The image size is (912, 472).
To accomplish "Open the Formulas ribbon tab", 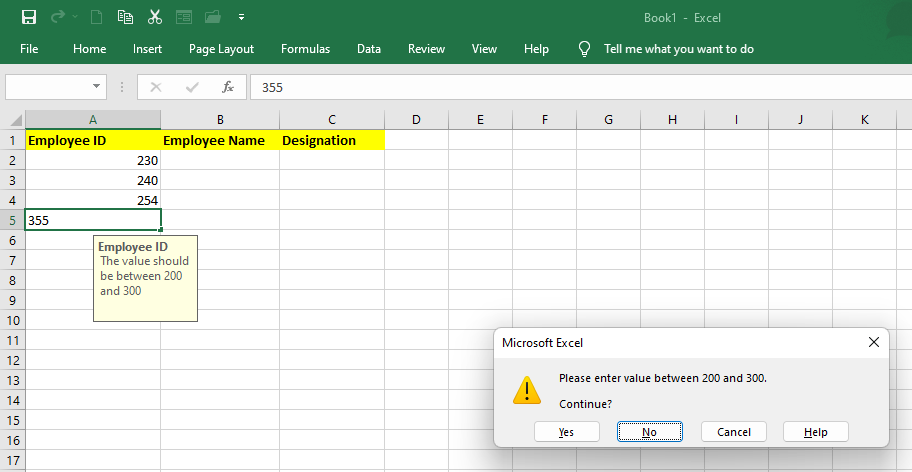I will click(x=305, y=49).
